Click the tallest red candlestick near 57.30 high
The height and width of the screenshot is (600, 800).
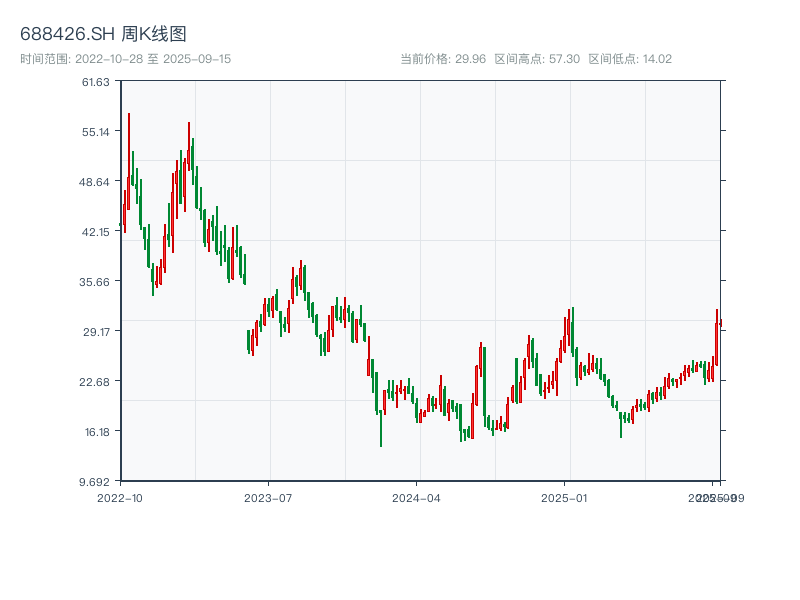[129, 161]
